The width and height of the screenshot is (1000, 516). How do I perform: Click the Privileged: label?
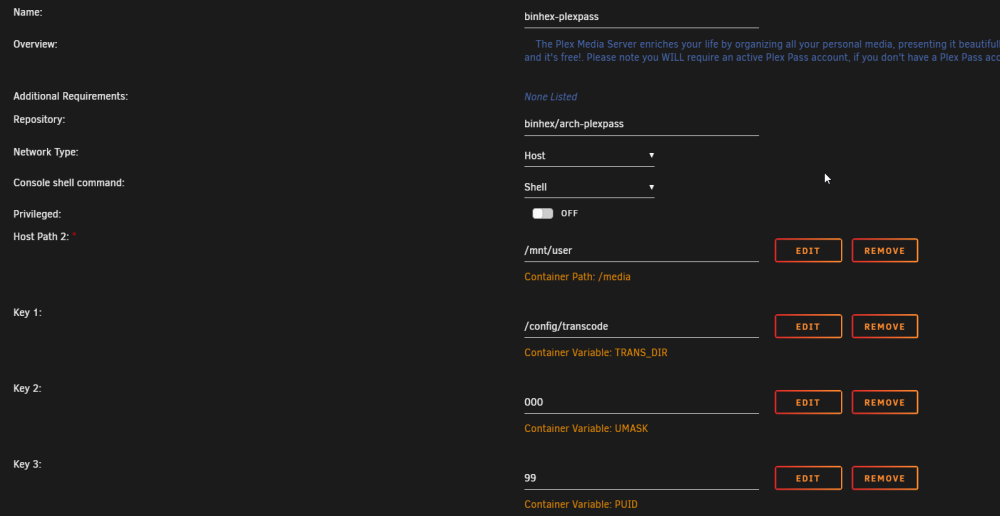pyautogui.click(x=38, y=214)
